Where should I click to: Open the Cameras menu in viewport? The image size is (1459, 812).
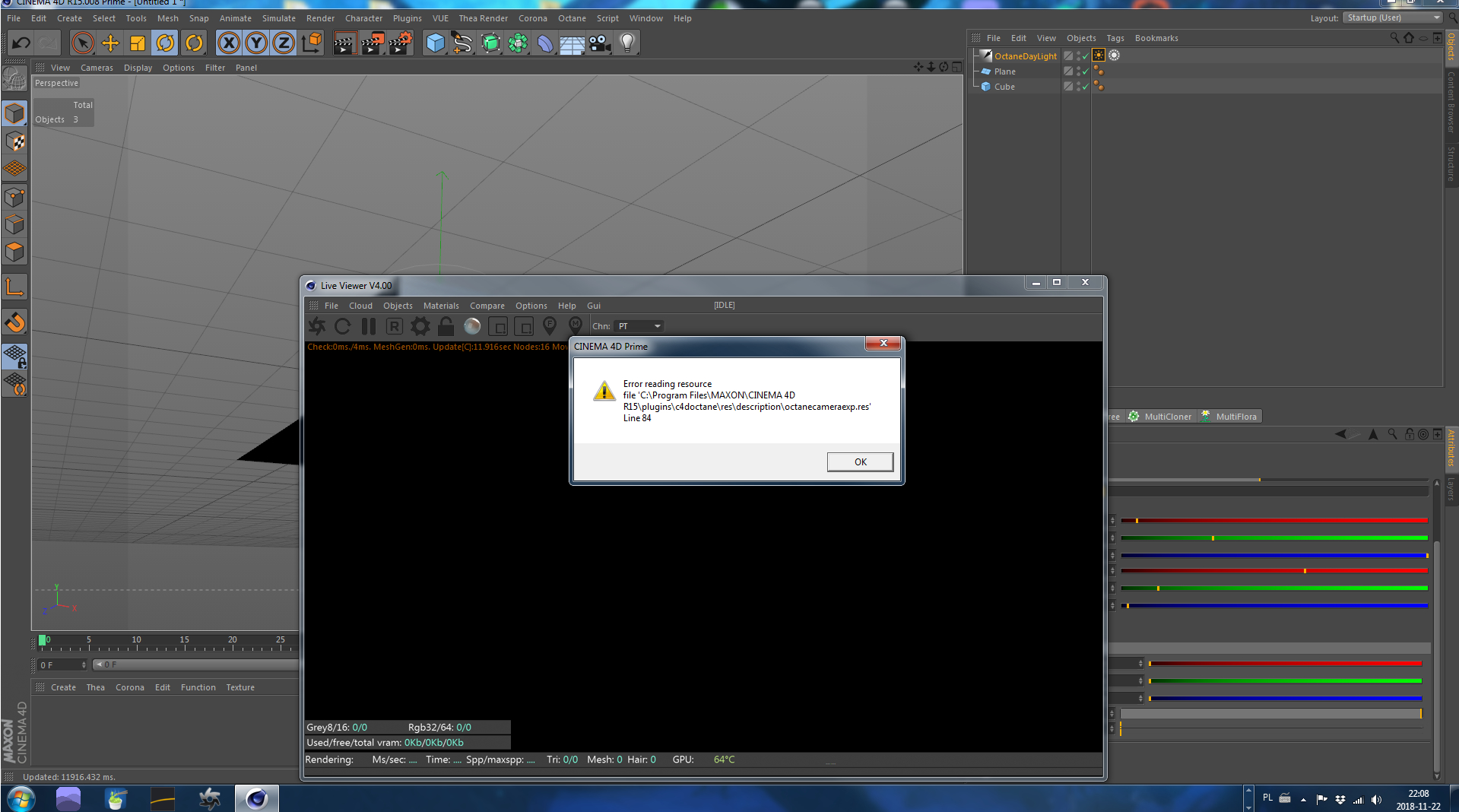[97, 68]
